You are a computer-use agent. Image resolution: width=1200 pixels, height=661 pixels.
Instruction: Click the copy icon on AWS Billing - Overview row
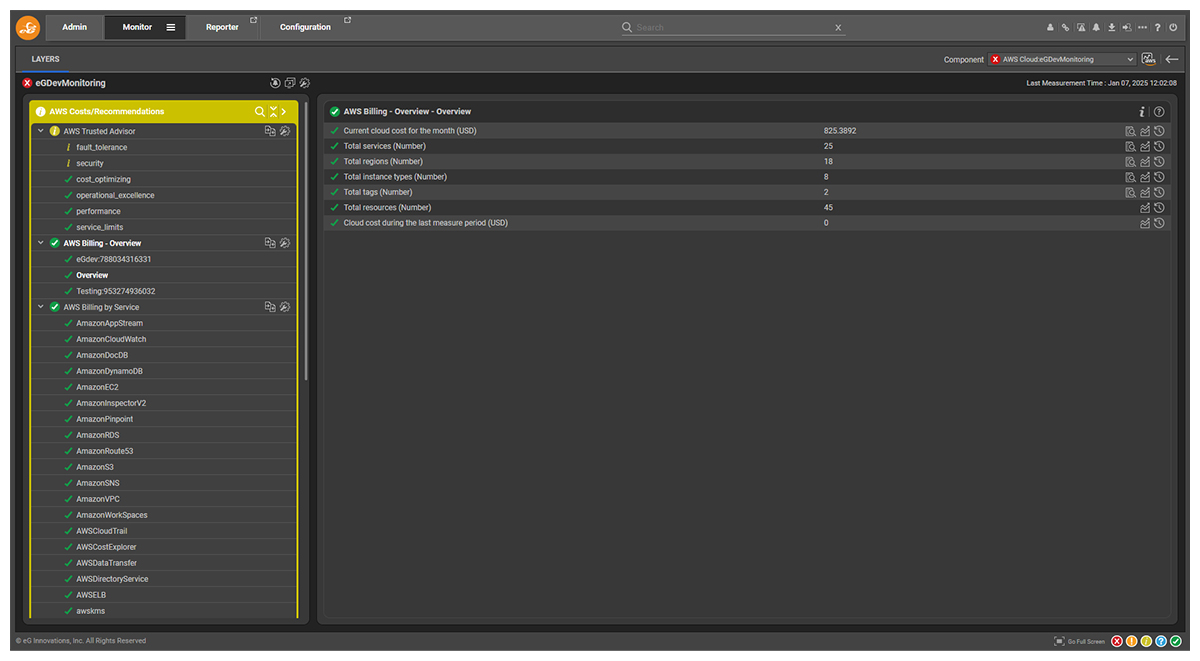coord(269,243)
